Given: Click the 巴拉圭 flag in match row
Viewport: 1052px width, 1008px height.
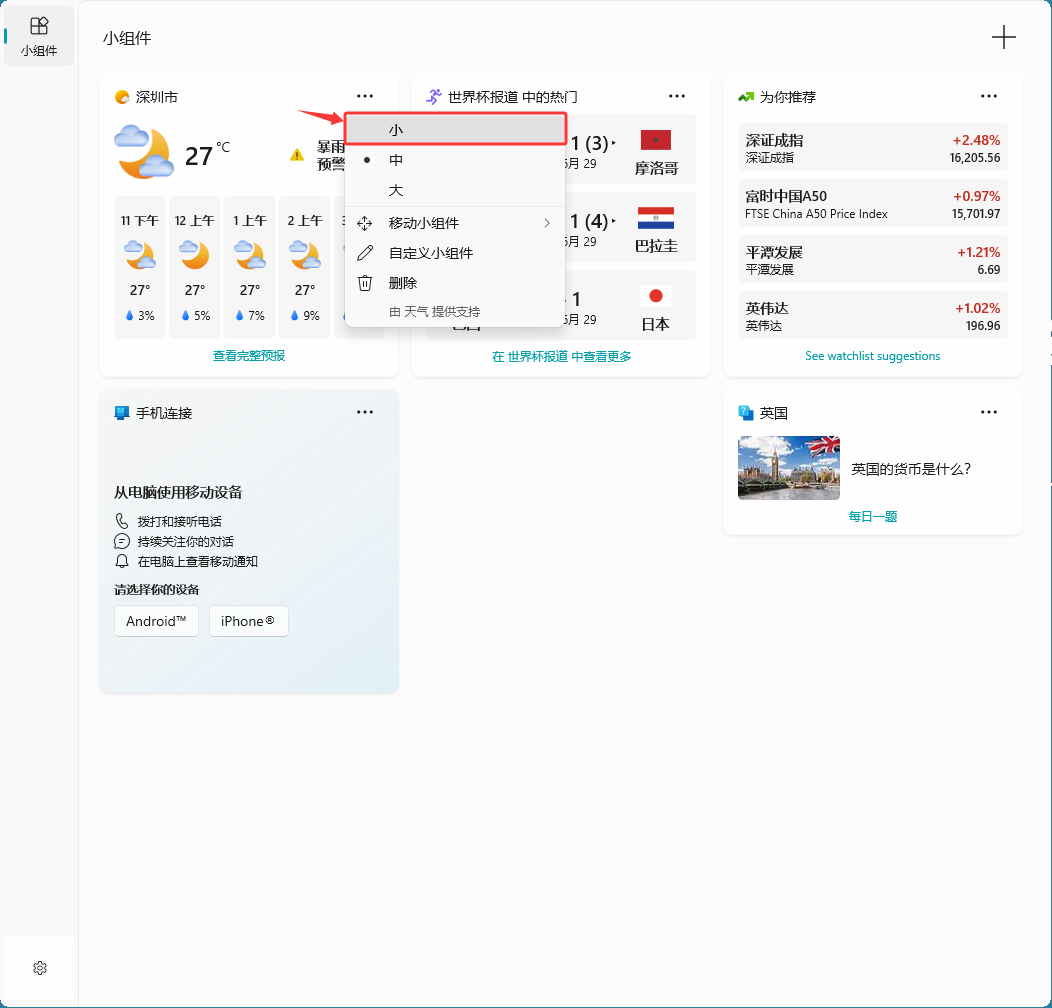Looking at the screenshot, I should point(655,218).
